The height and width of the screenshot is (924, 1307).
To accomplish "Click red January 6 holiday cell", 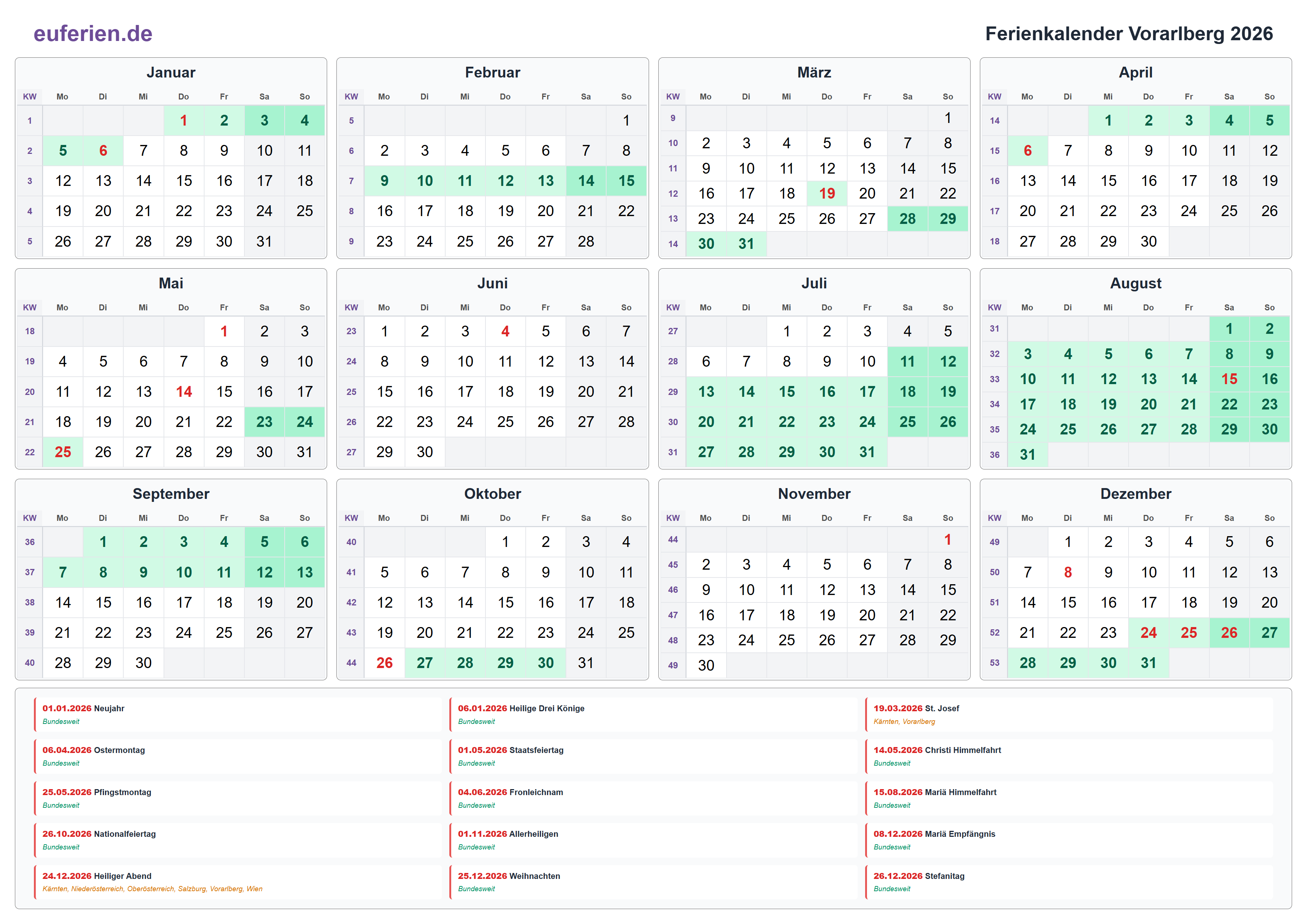I will coord(103,150).
